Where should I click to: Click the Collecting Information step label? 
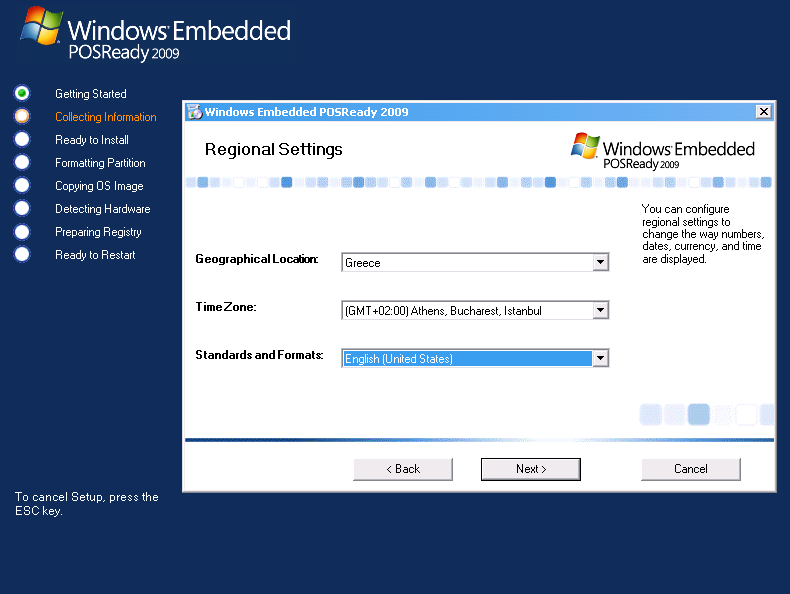[x=106, y=117]
